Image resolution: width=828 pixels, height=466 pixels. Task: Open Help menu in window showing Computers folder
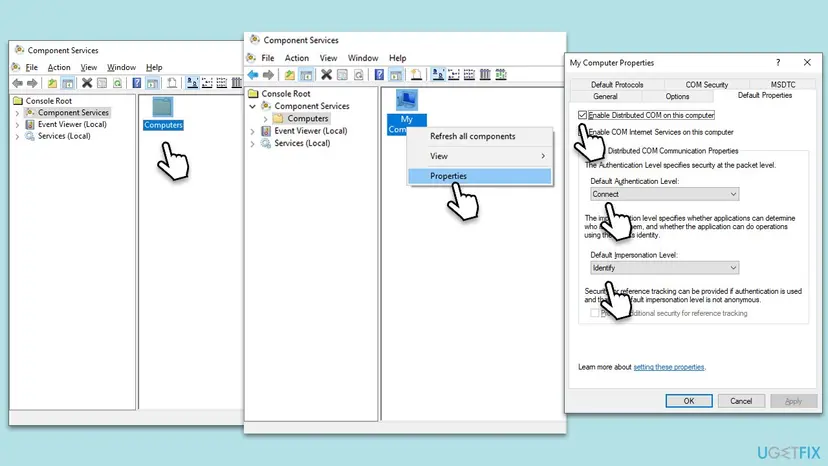tap(154, 68)
